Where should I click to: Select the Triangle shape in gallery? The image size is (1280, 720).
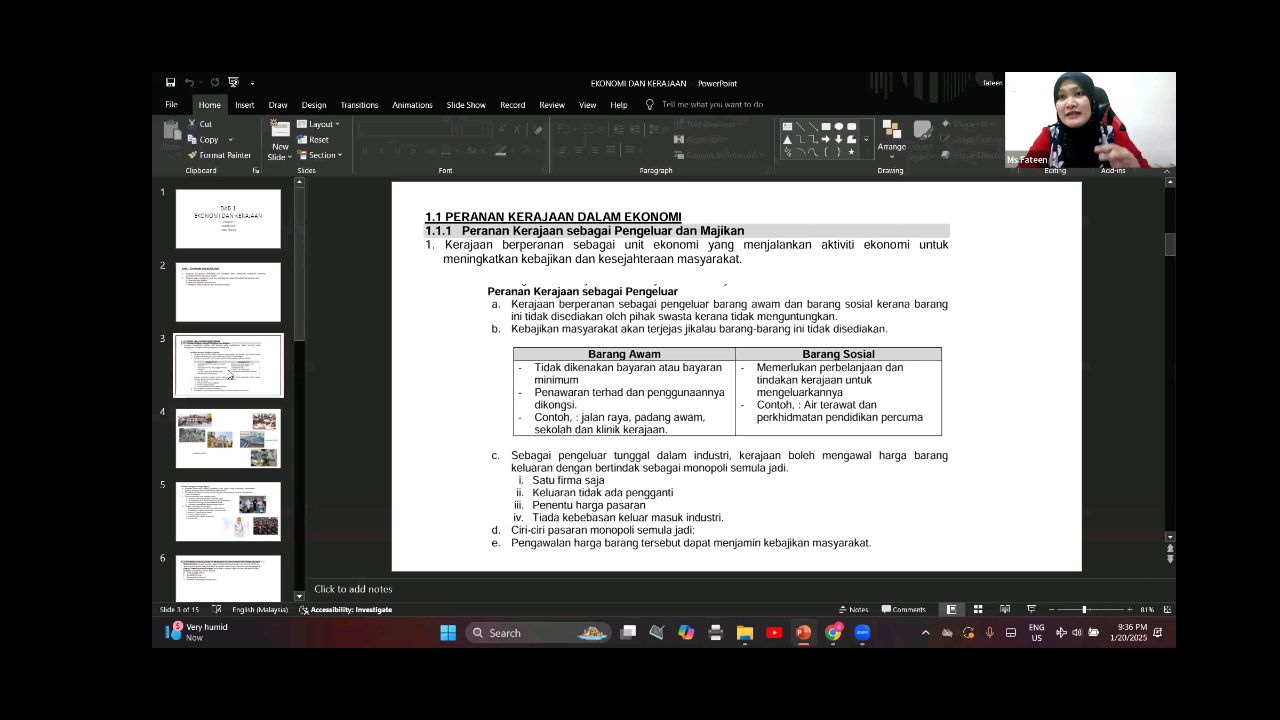point(788,140)
